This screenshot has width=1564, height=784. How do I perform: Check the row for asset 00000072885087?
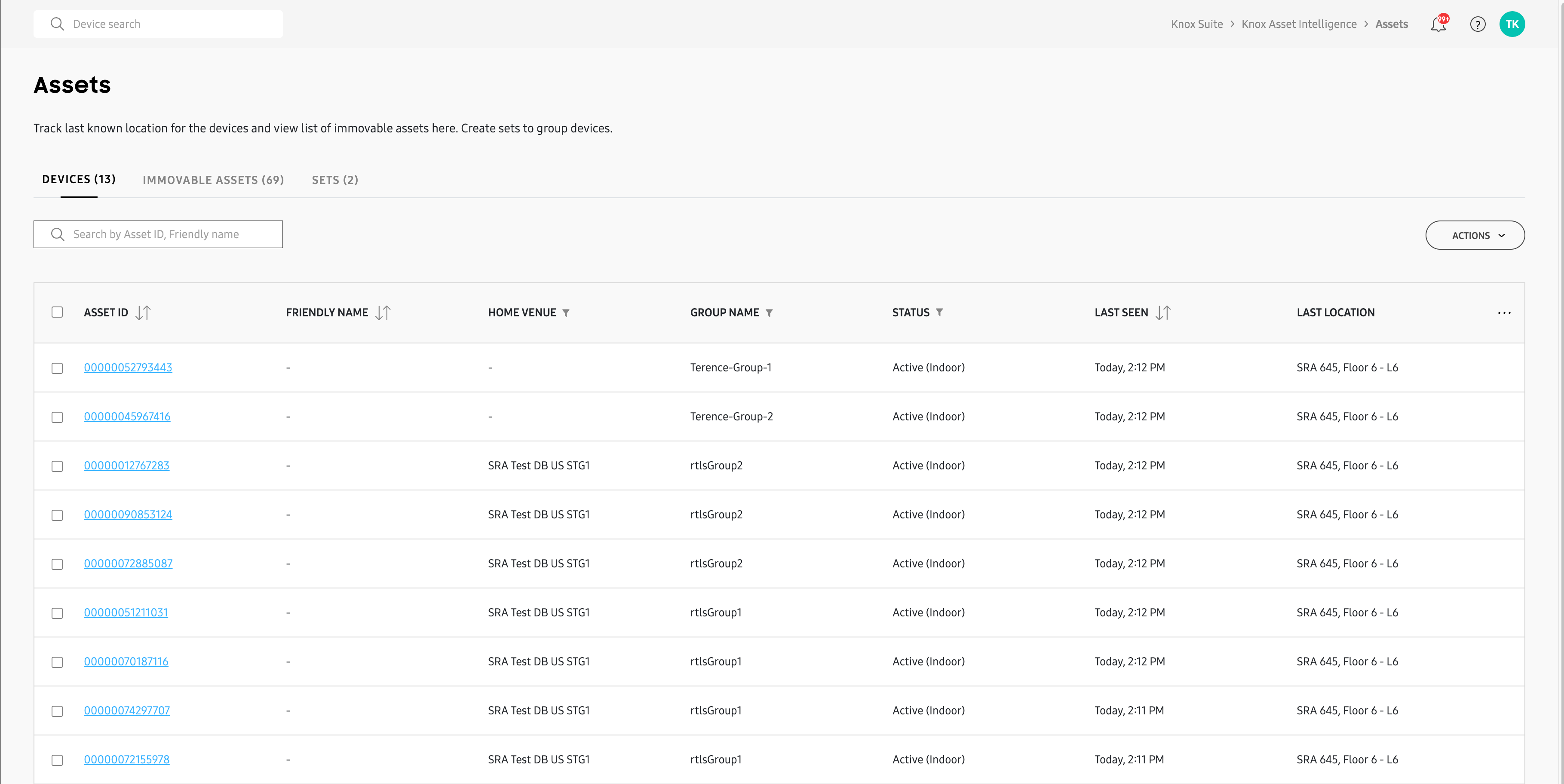57,564
